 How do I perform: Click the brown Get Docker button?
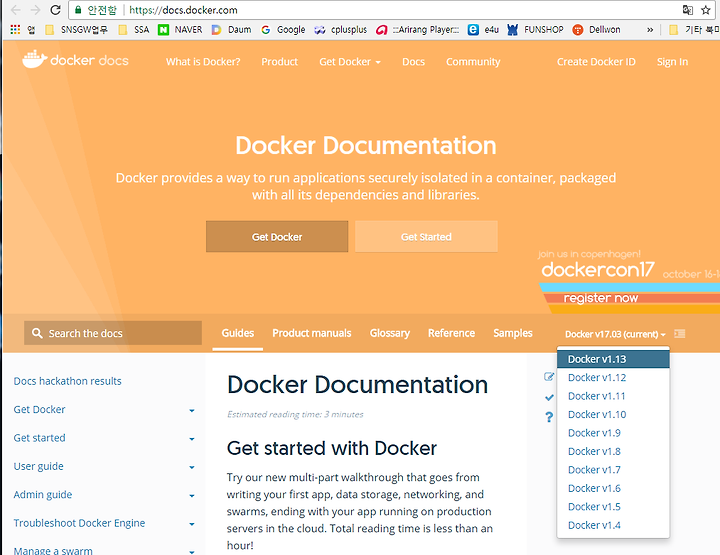pyautogui.click(x=277, y=236)
